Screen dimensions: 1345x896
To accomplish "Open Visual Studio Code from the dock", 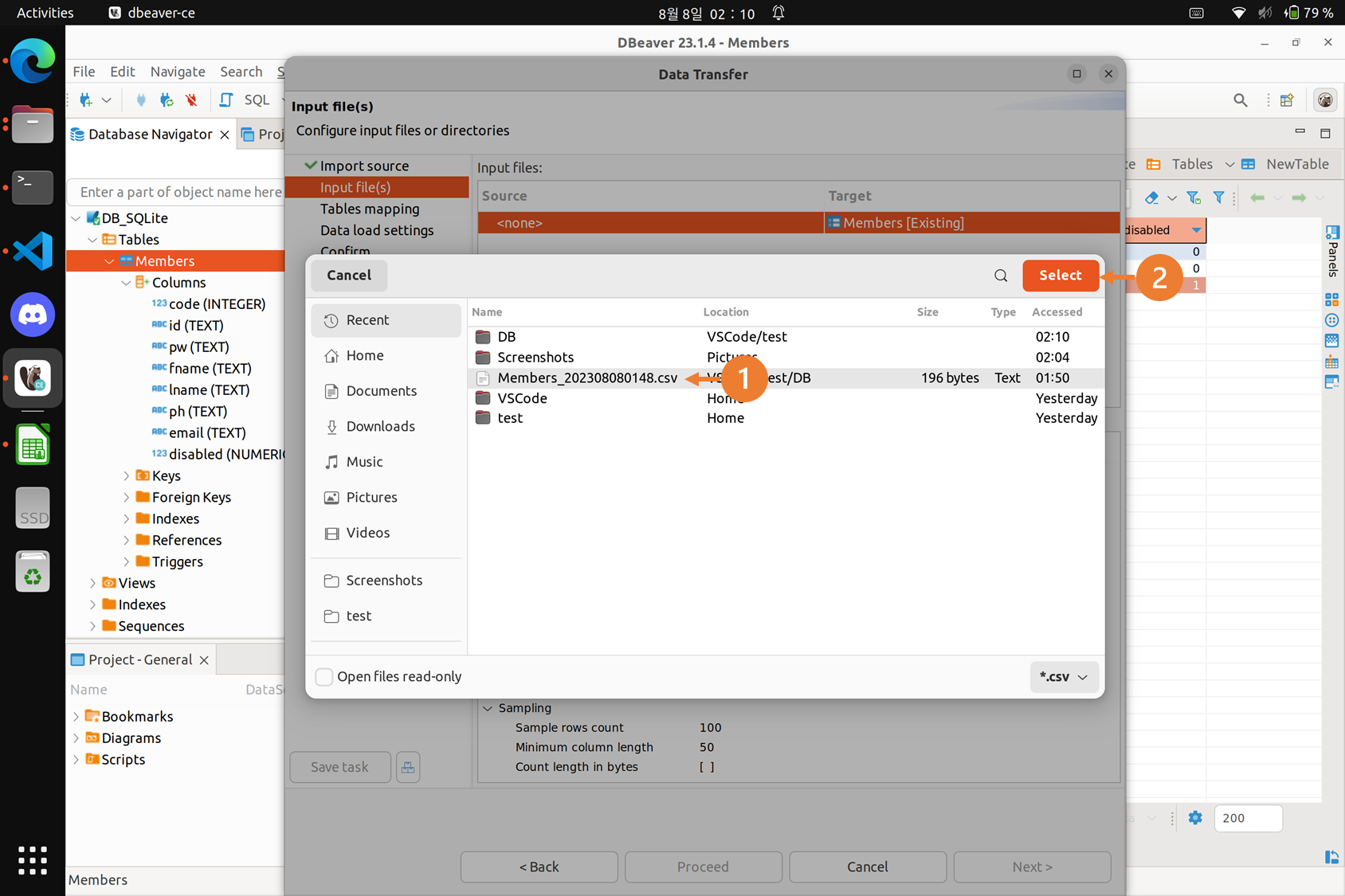I will click(33, 251).
